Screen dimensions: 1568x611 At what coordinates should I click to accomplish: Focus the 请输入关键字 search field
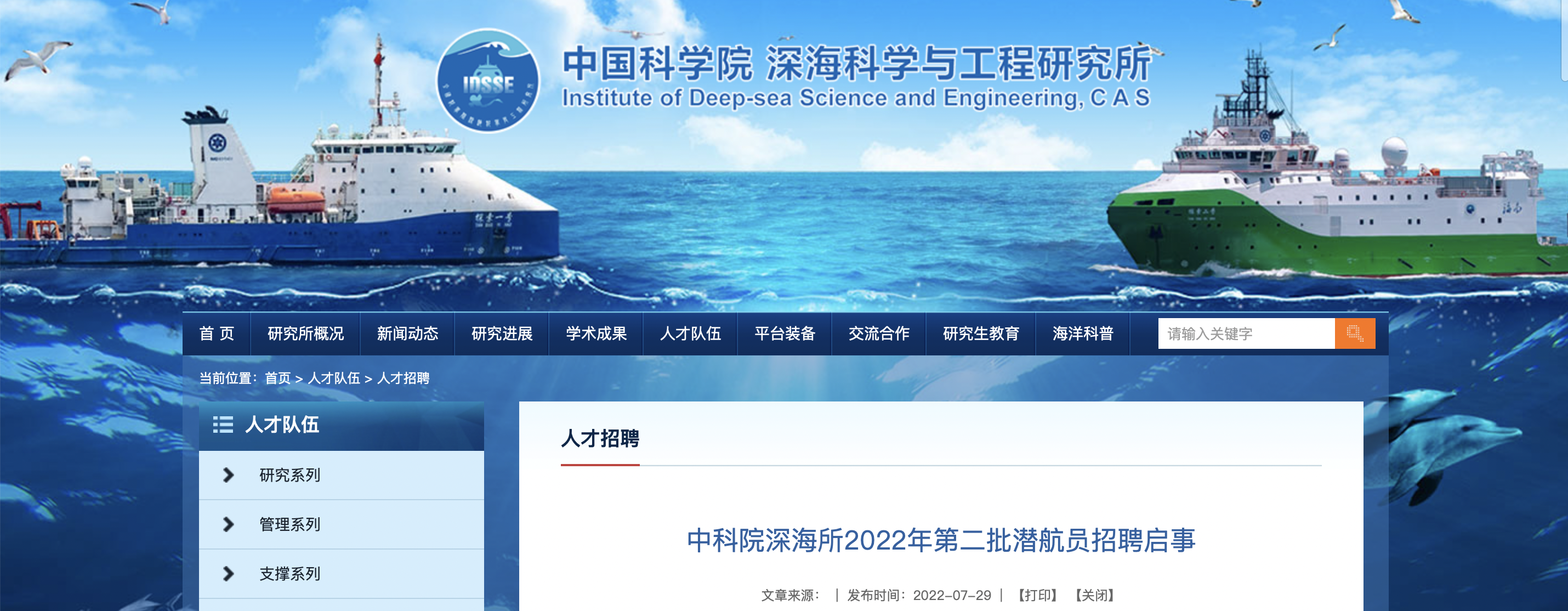pos(1246,333)
